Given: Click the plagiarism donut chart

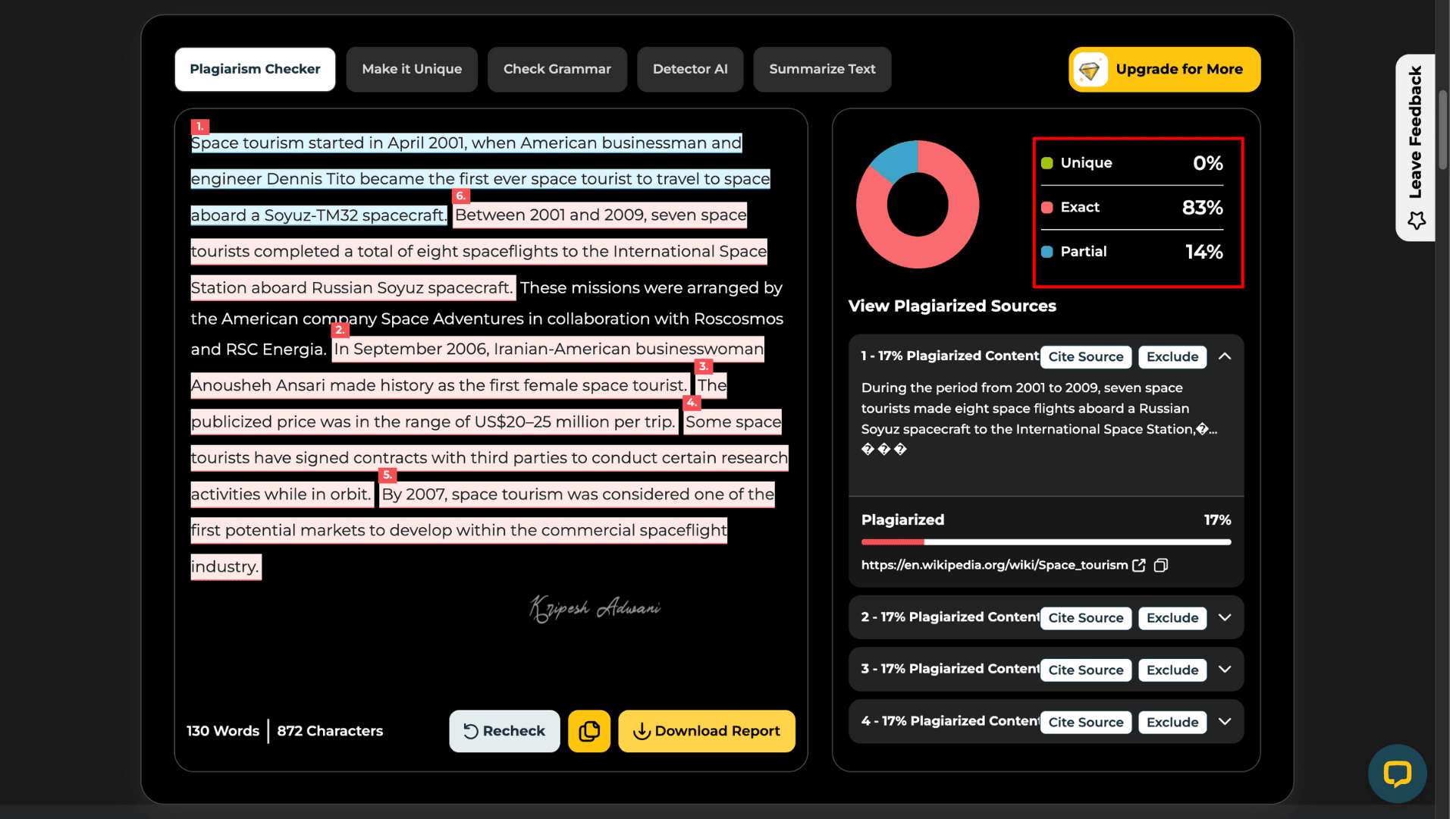Looking at the screenshot, I should pos(917,205).
